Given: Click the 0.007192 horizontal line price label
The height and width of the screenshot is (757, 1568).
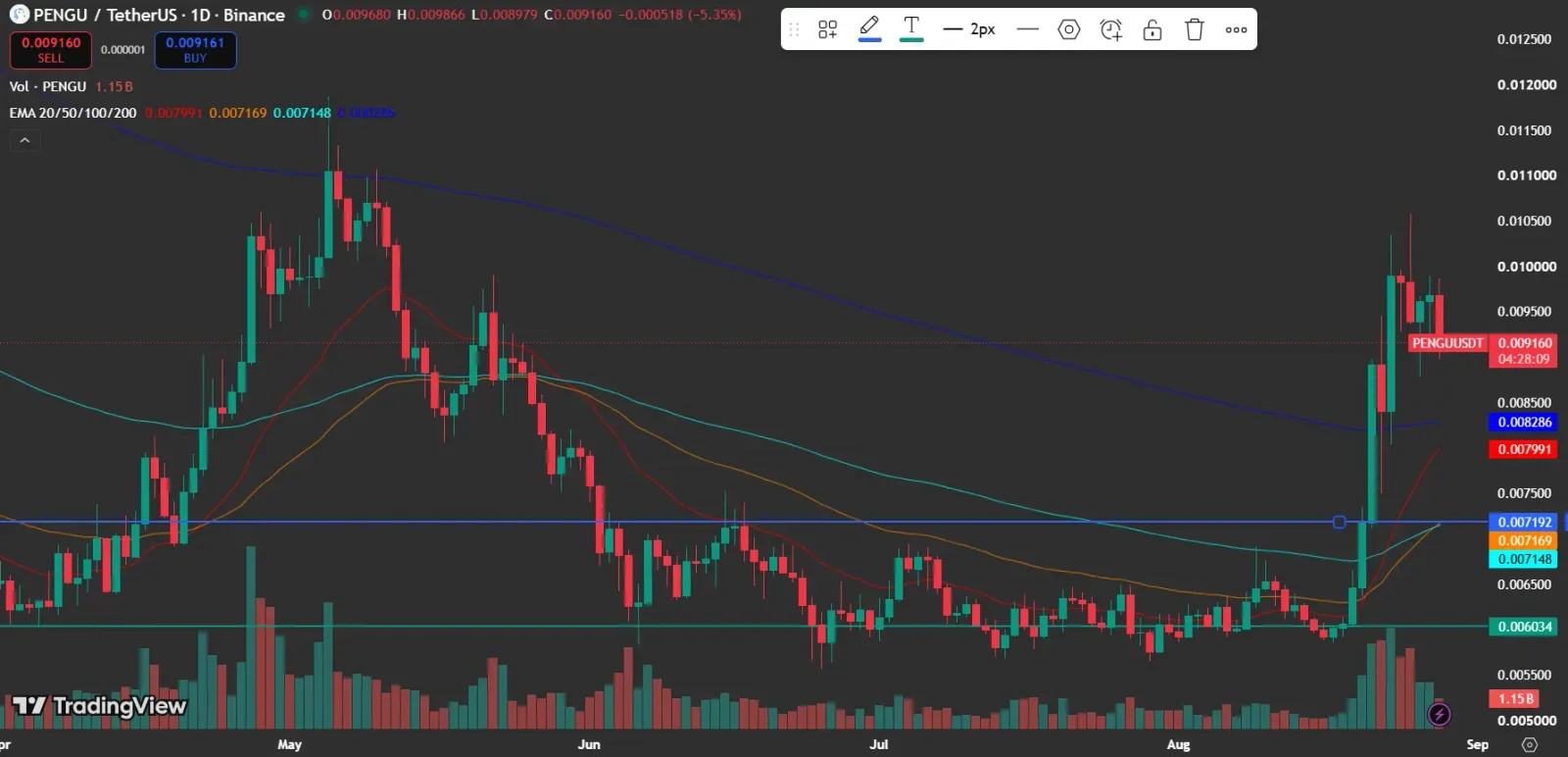Looking at the screenshot, I should pos(1525,522).
